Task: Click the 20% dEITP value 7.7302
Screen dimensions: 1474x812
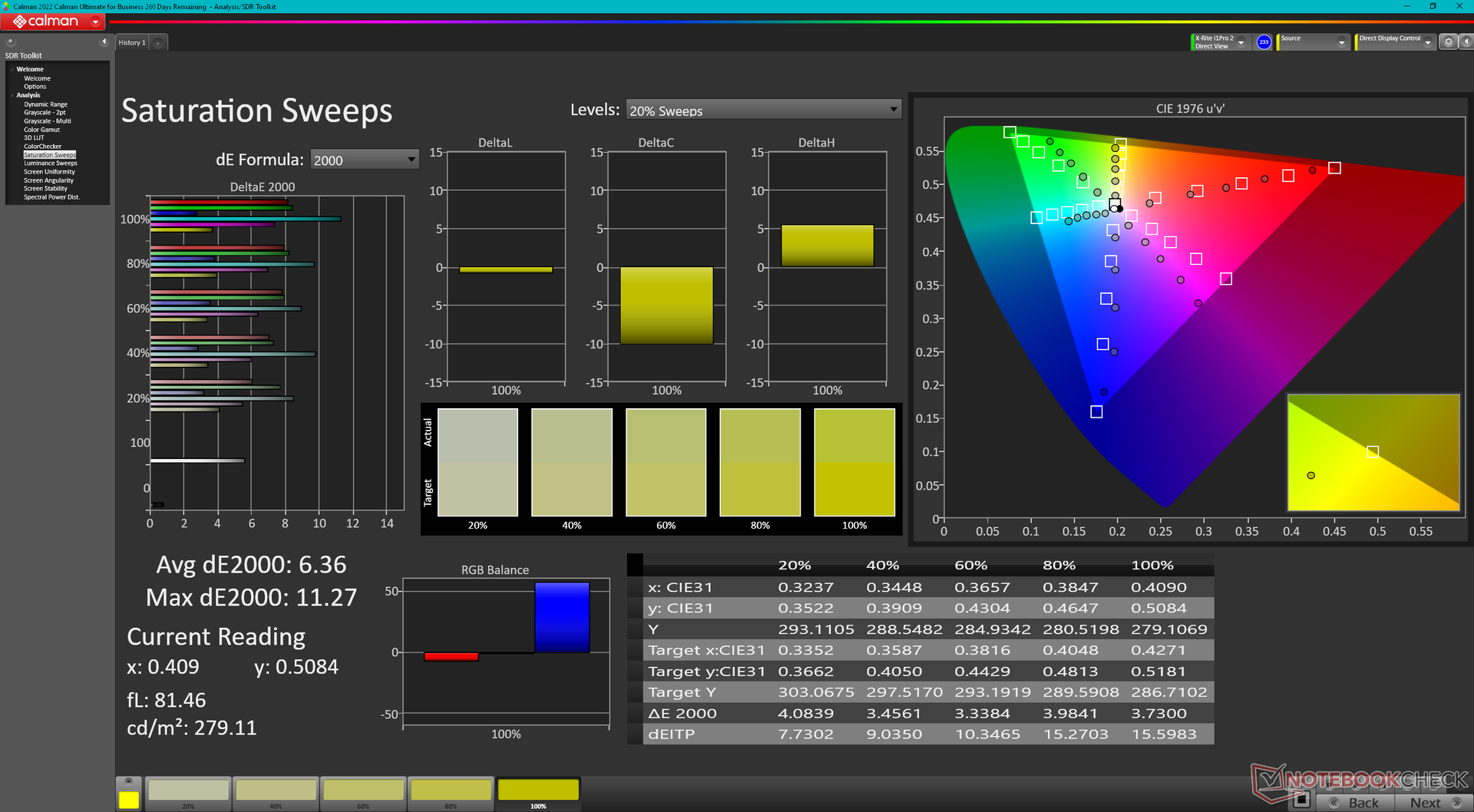Action: pyautogui.click(x=805, y=734)
